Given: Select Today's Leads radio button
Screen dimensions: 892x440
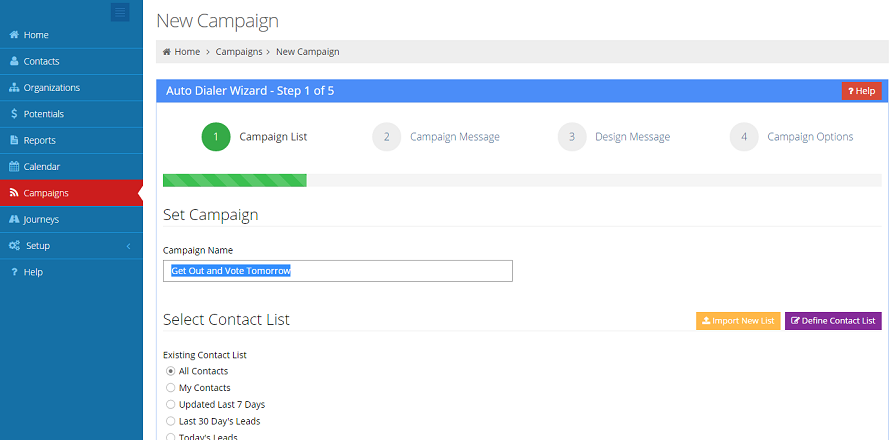Looking at the screenshot, I should [x=170, y=437].
